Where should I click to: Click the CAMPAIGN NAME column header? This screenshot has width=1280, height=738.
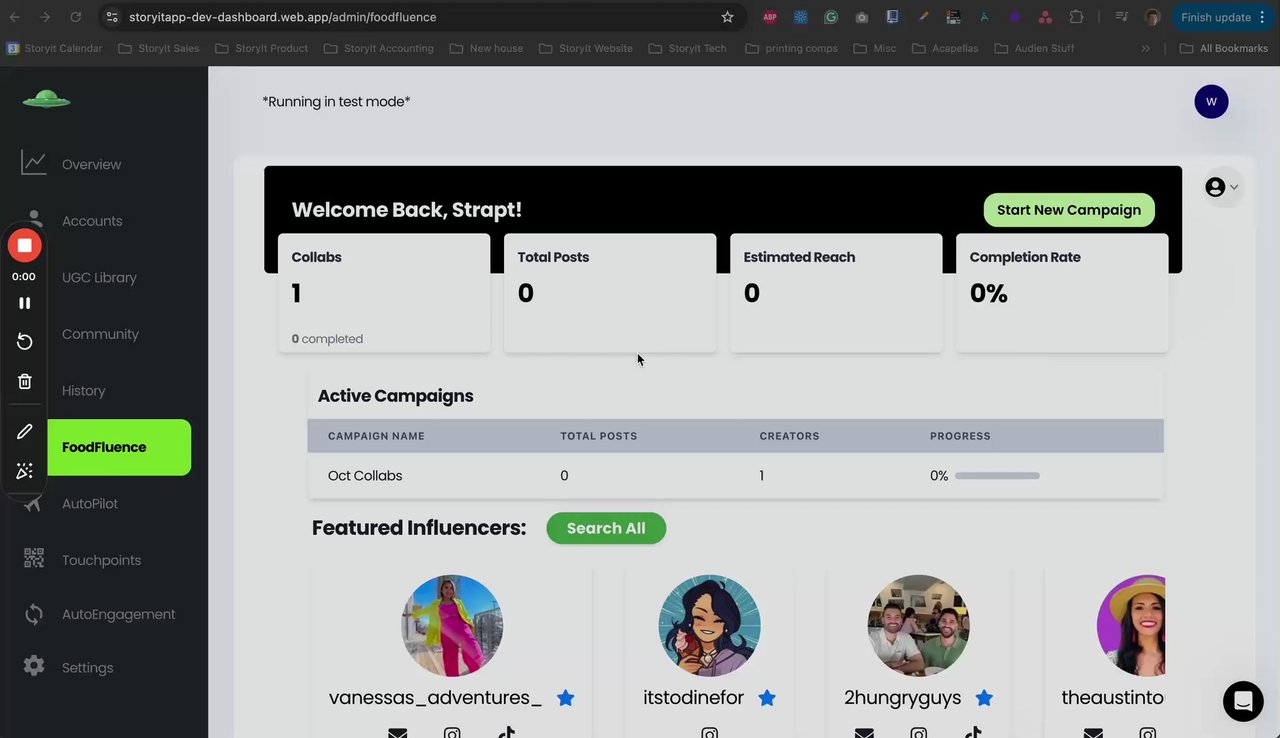tap(376, 436)
